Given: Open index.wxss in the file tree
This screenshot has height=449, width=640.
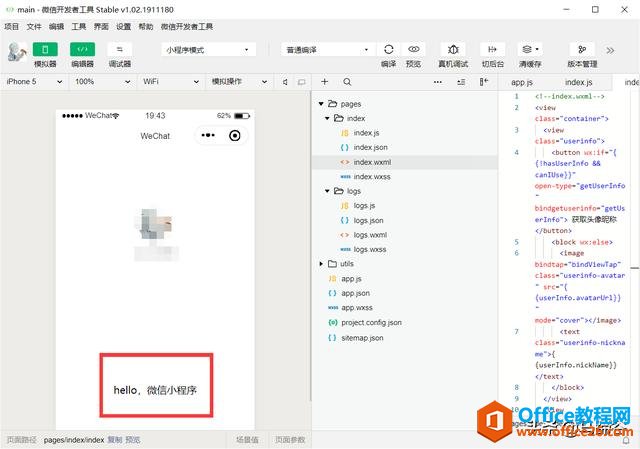Looking at the screenshot, I should [x=372, y=177].
